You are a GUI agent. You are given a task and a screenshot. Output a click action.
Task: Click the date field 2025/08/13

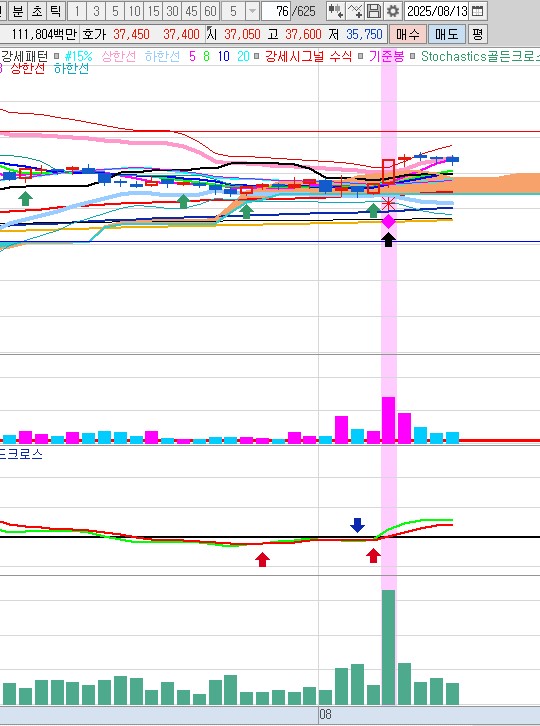point(437,11)
